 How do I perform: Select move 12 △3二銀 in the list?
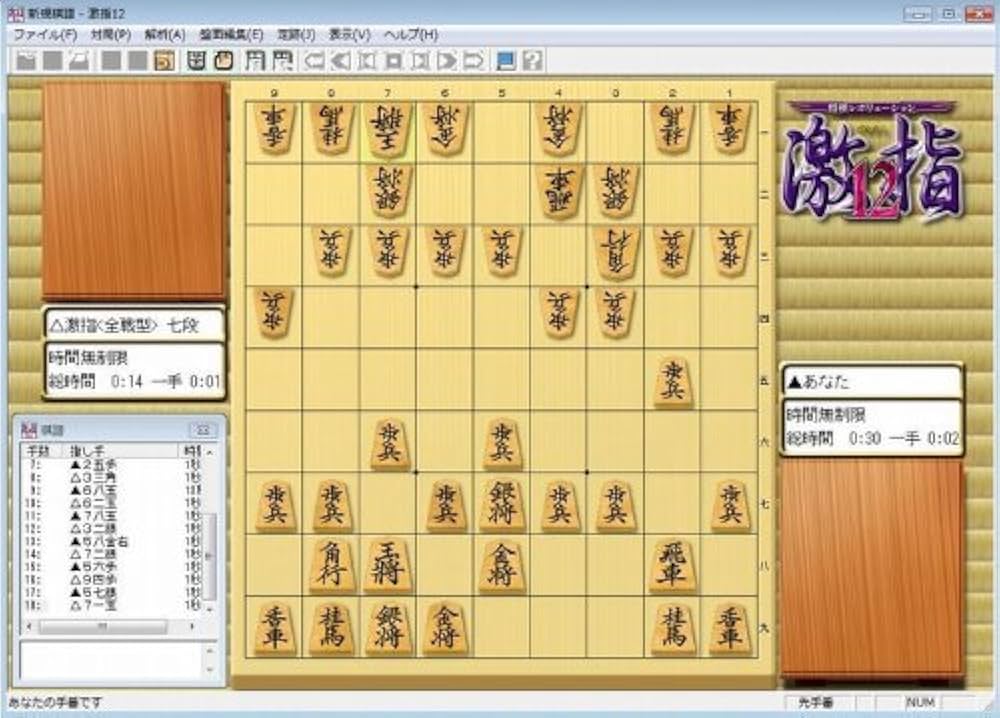click(112, 528)
